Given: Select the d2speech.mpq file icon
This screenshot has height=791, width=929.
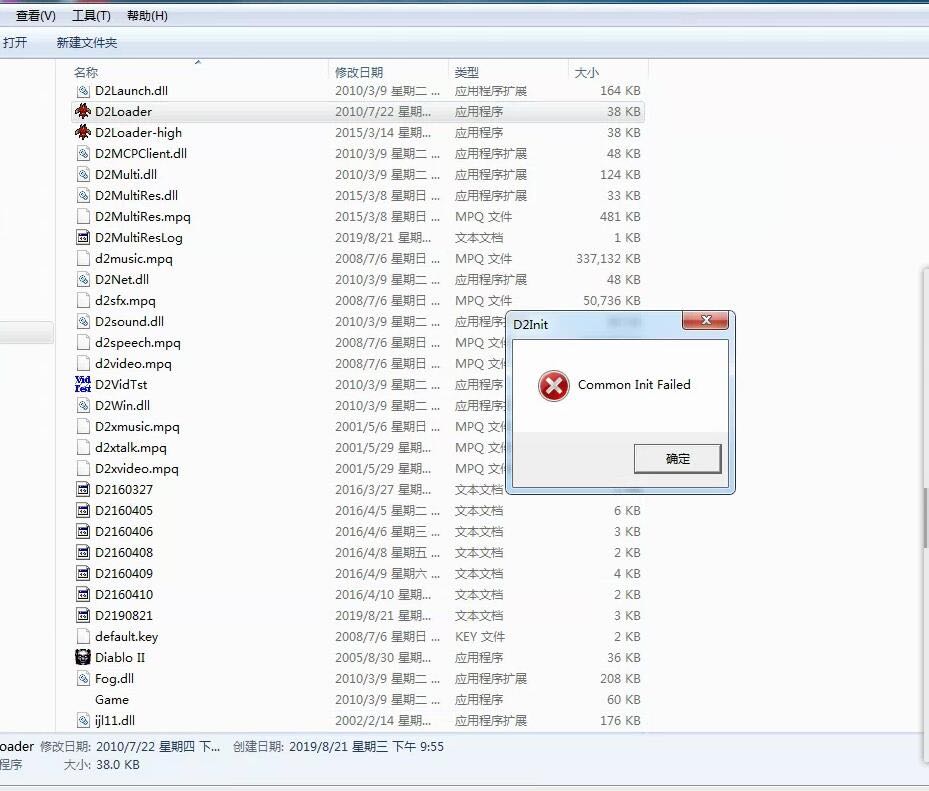Looking at the screenshot, I should [83, 343].
